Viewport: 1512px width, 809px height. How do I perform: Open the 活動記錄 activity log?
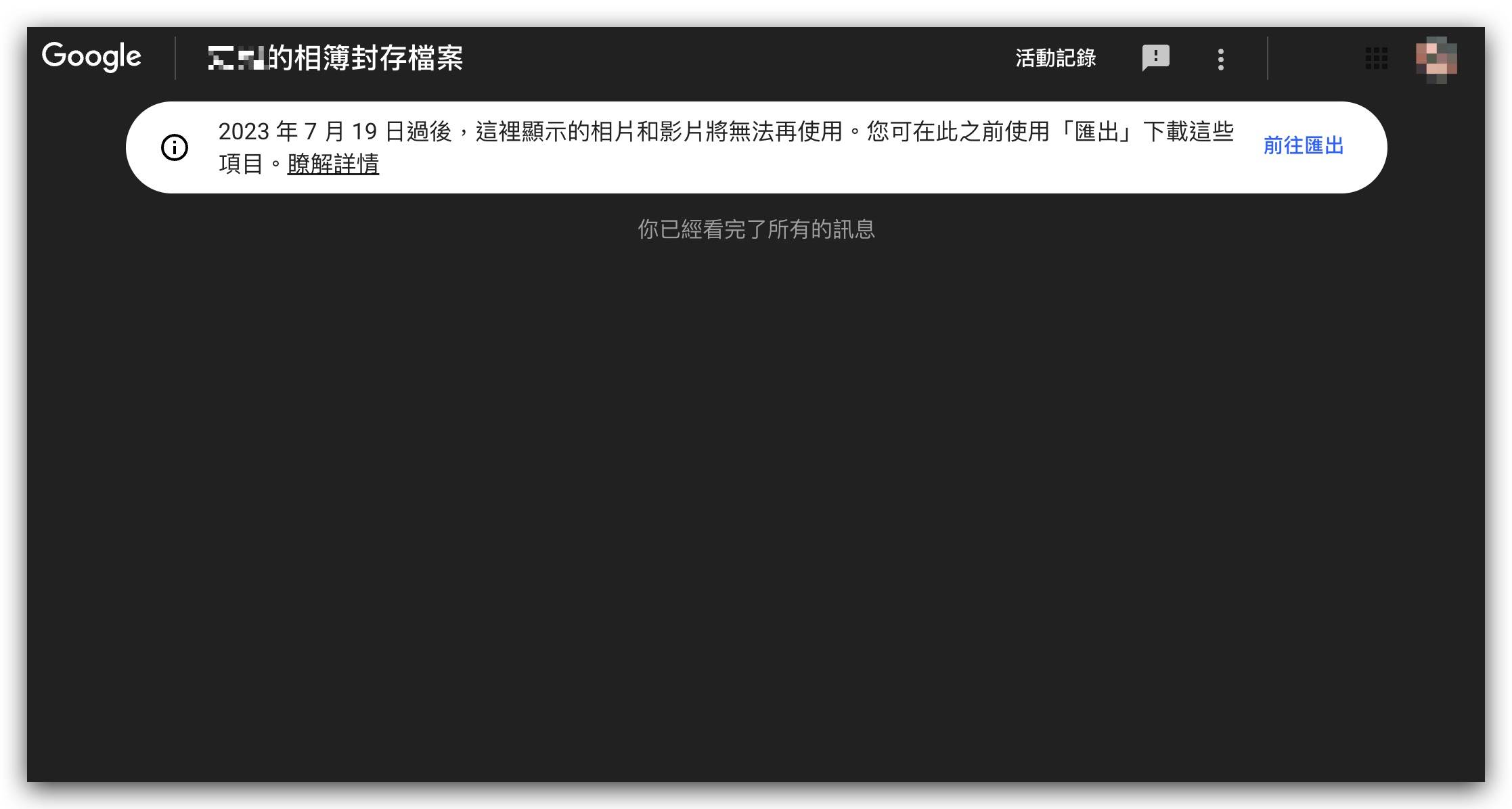click(1055, 58)
